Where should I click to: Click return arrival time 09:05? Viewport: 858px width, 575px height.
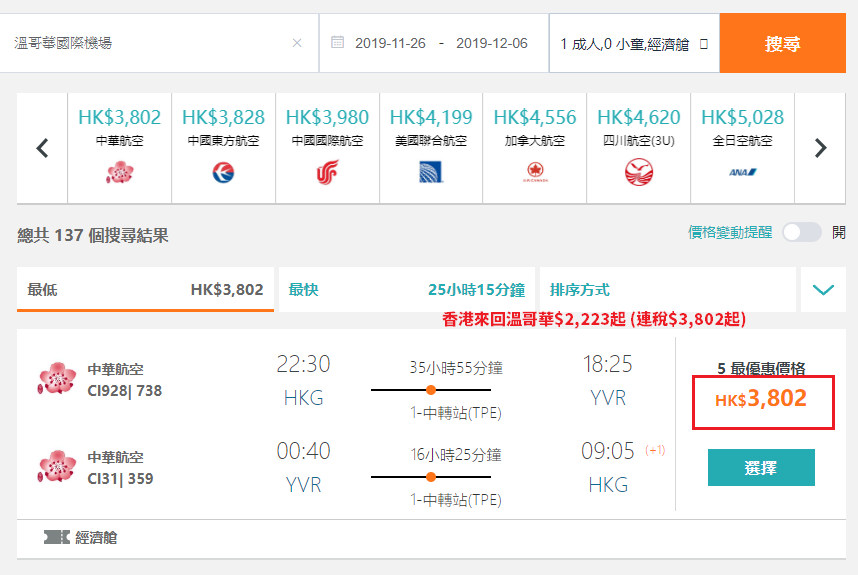click(607, 451)
